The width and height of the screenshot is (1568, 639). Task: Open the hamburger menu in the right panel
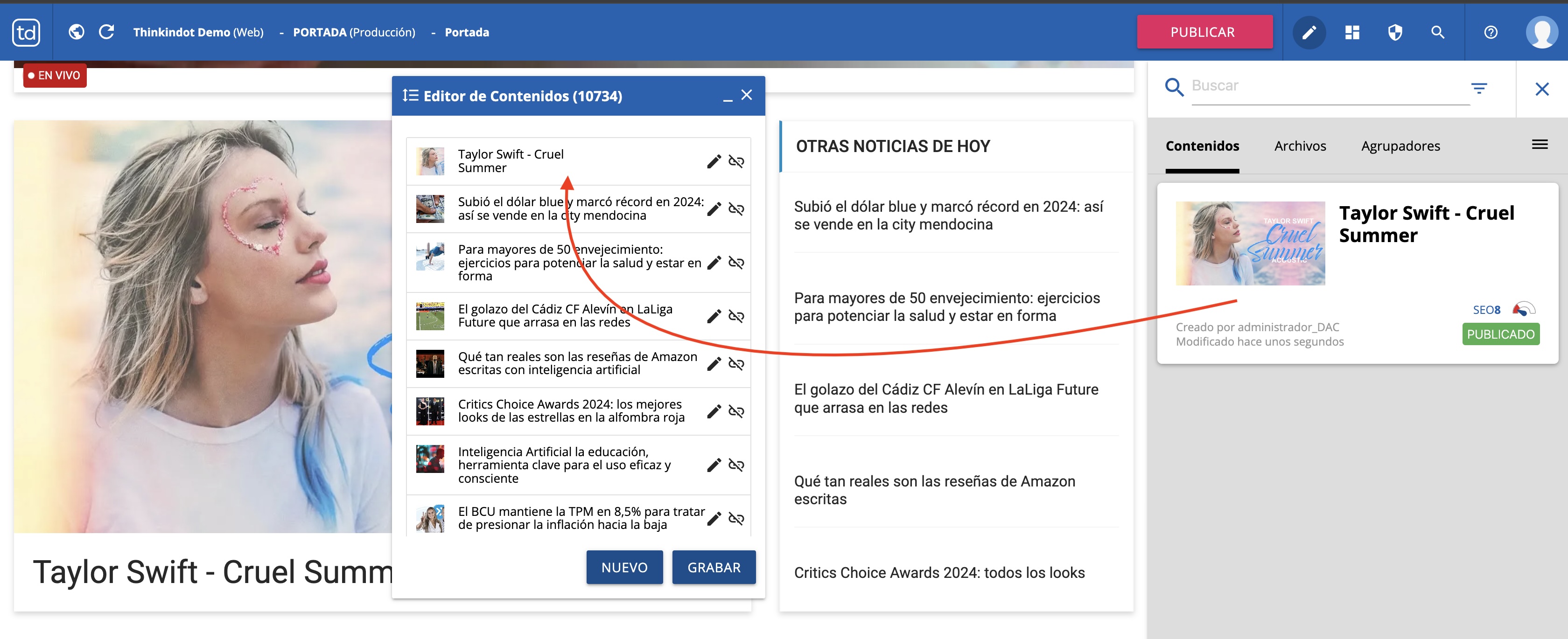pos(1540,144)
